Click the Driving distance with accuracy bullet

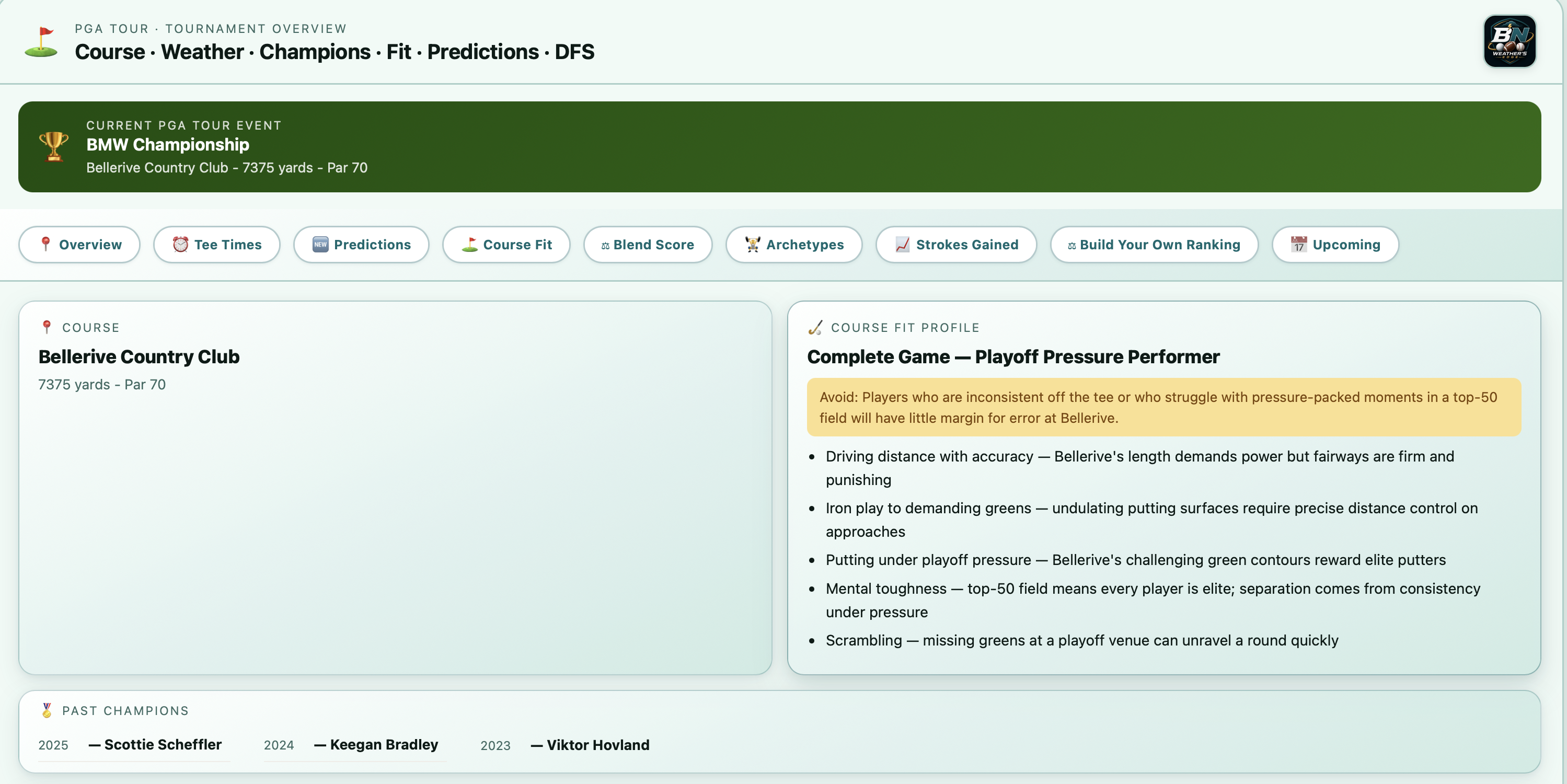coord(1139,468)
